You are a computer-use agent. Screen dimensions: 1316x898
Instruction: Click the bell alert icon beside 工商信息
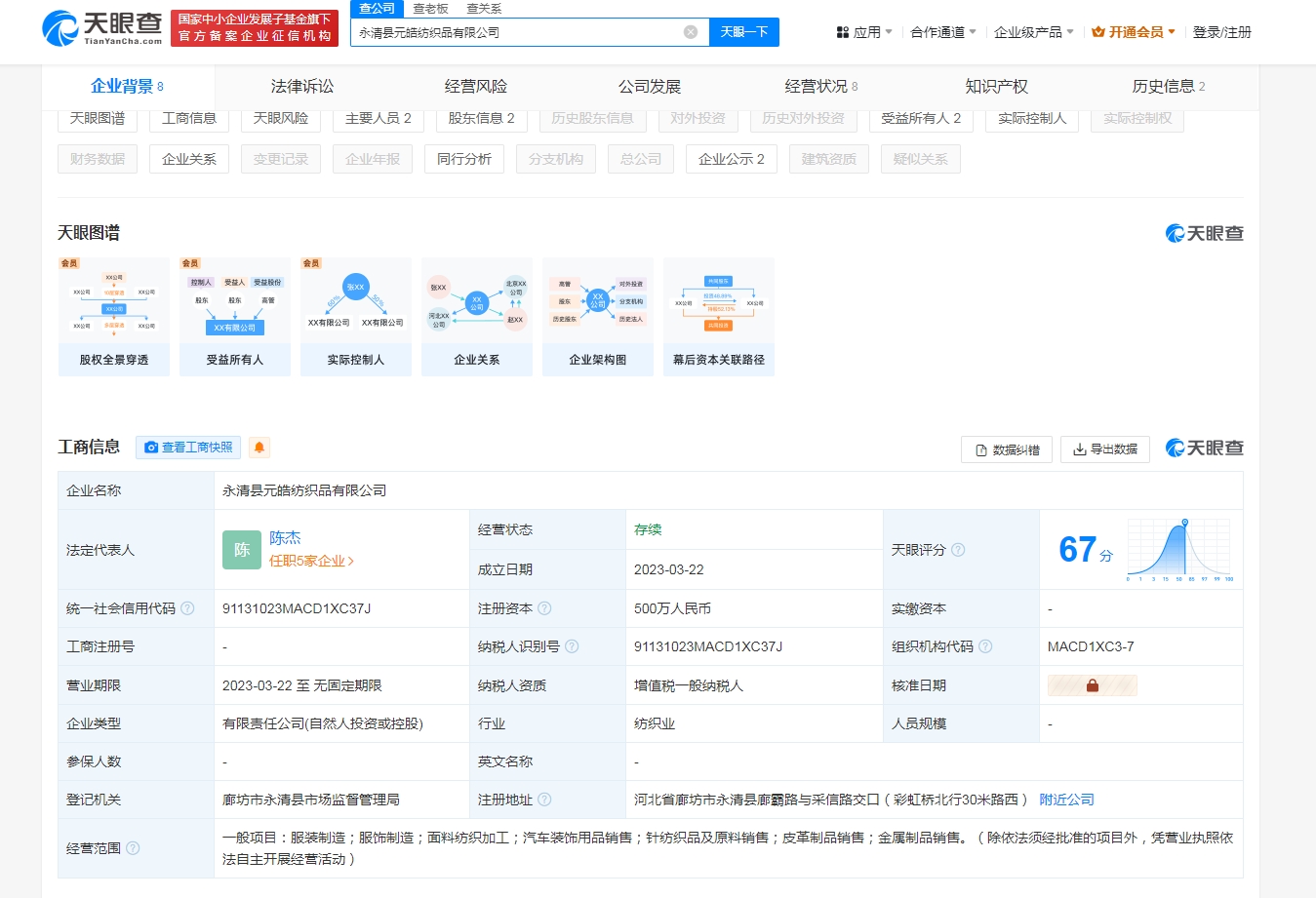pyautogui.click(x=259, y=448)
